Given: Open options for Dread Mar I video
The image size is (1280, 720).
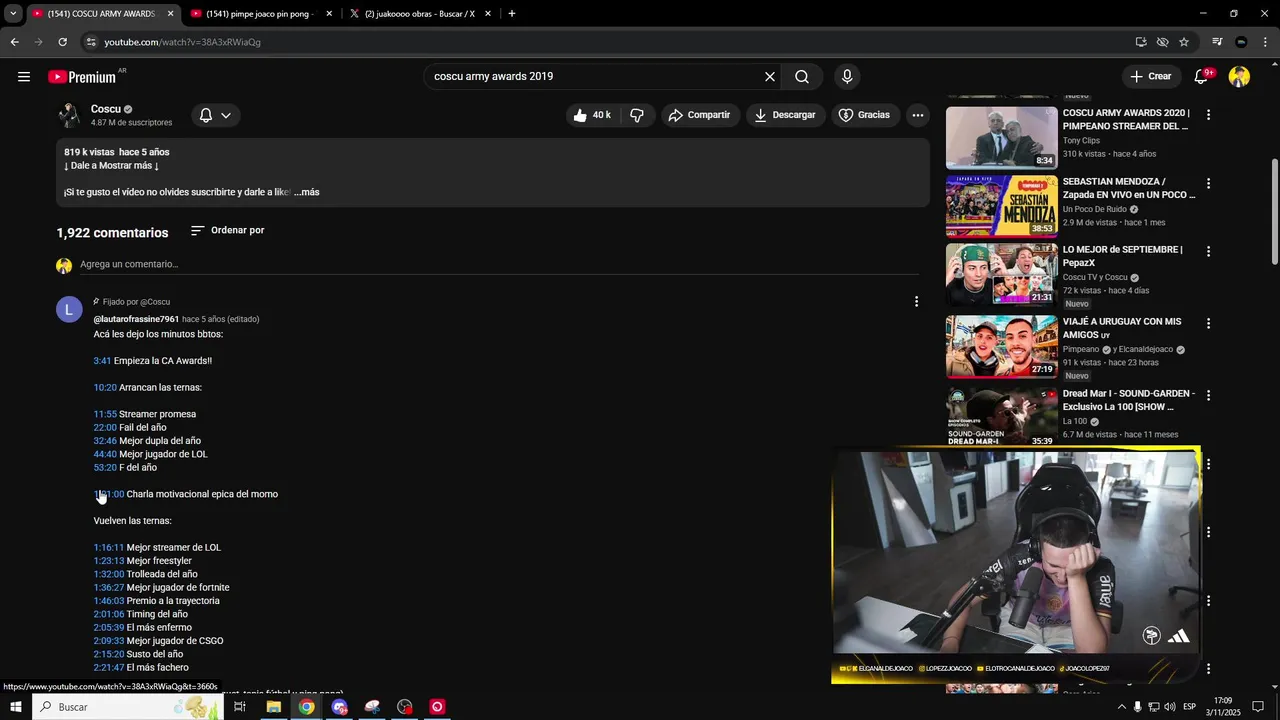Looking at the screenshot, I should pos(1208,396).
